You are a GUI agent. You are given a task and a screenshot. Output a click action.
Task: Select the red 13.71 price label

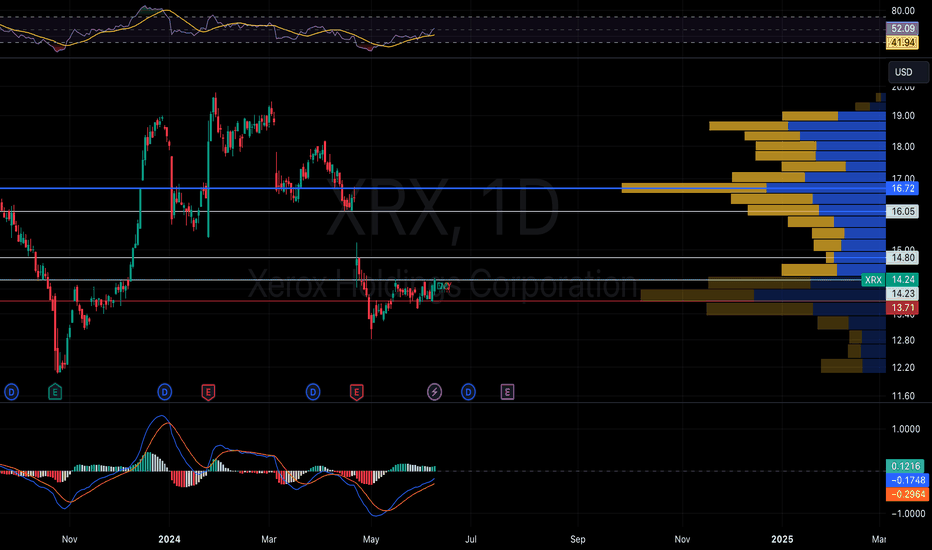pos(902,308)
